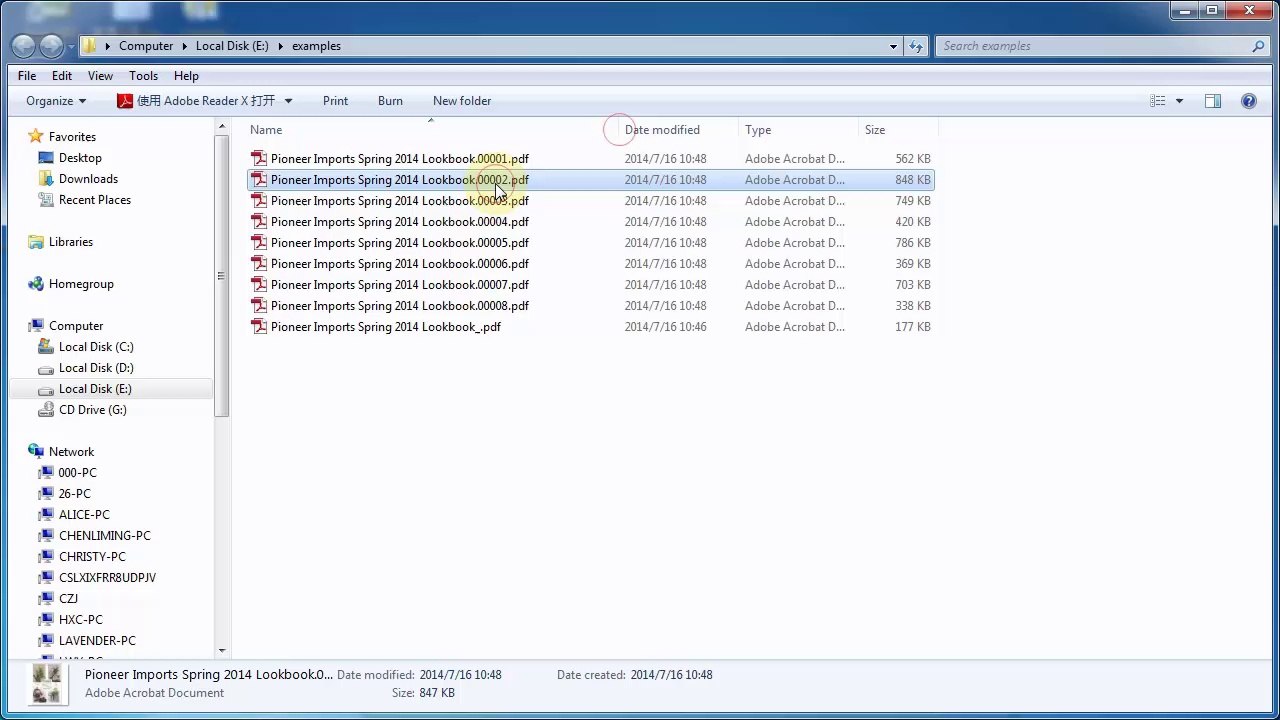Image resolution: width=1280 pixels, height=720 pixels.
Task: Click the Print toolbar button
Action: [336, 101]
